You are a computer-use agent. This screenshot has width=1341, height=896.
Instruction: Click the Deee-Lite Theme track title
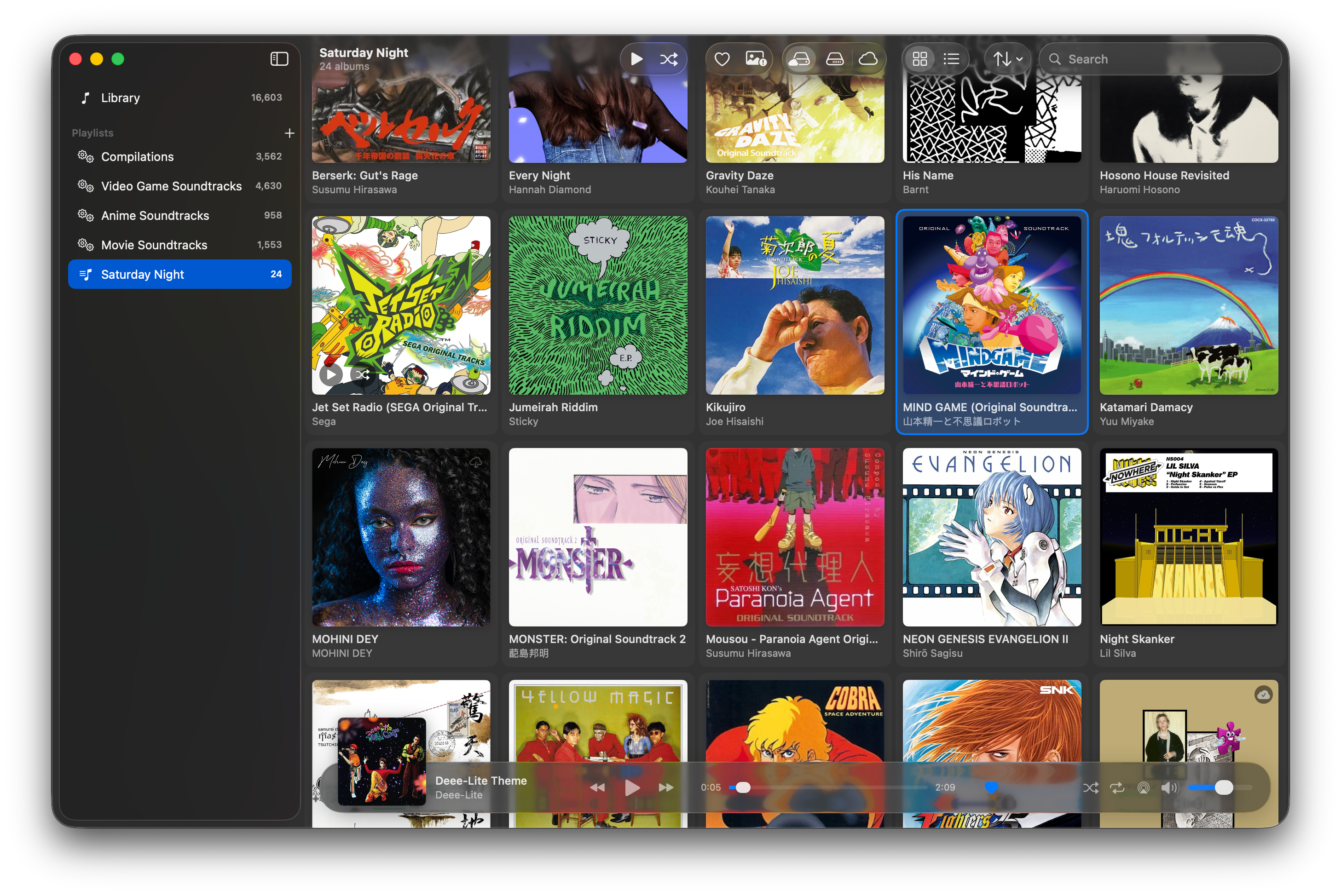coord(481,781)
